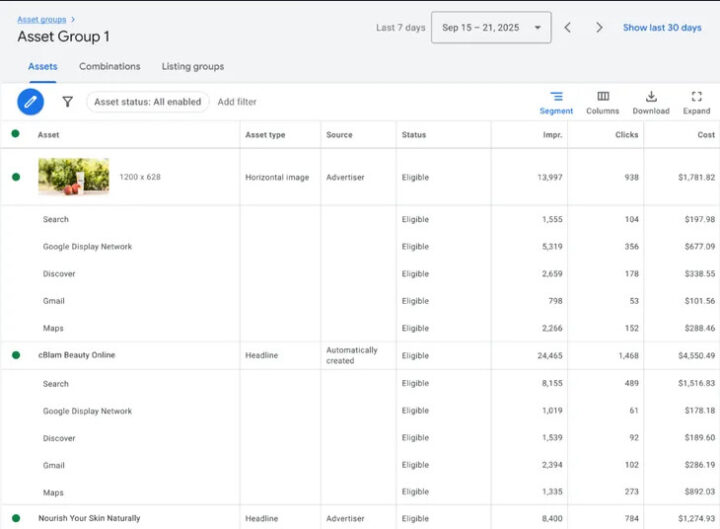Open the filter funnel icon
Viewport: 720px width, 529px height.
click(68, 101)
